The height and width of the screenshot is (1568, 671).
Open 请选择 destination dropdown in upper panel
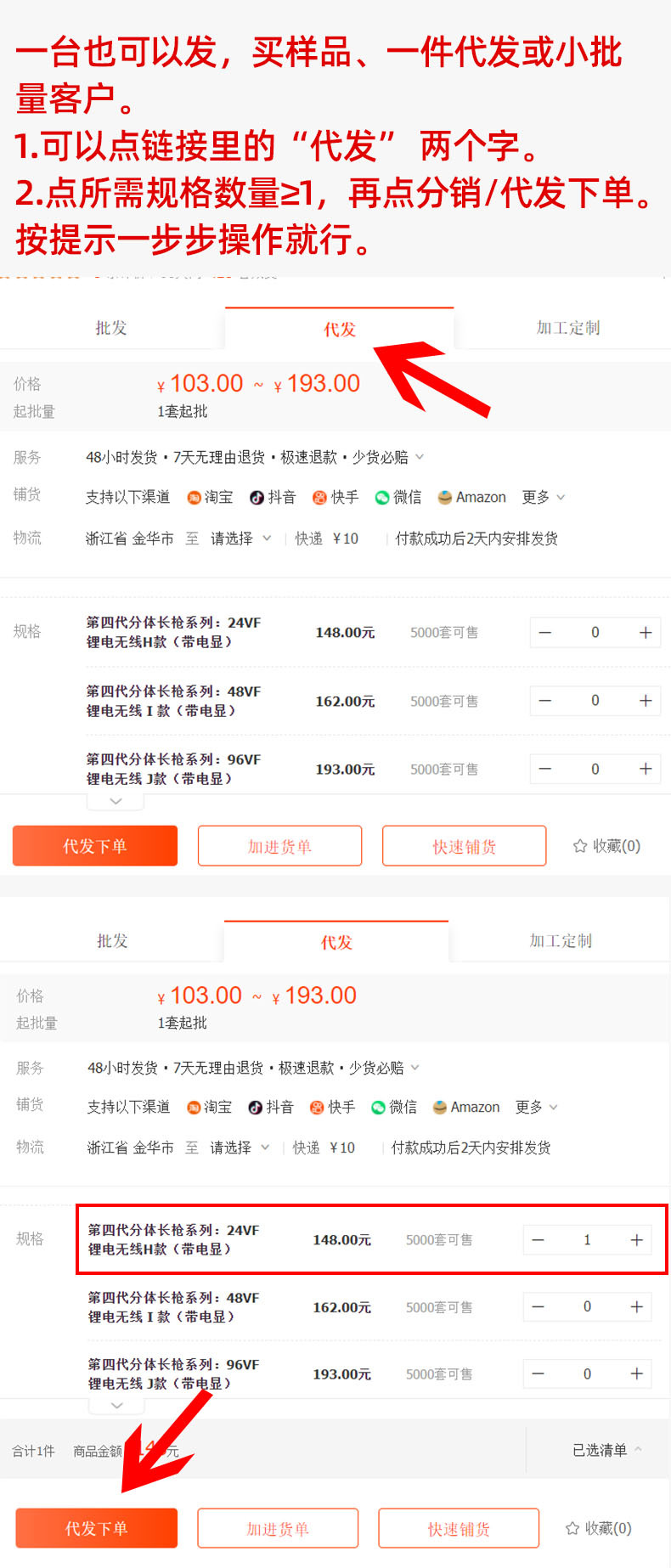point(240,539)
